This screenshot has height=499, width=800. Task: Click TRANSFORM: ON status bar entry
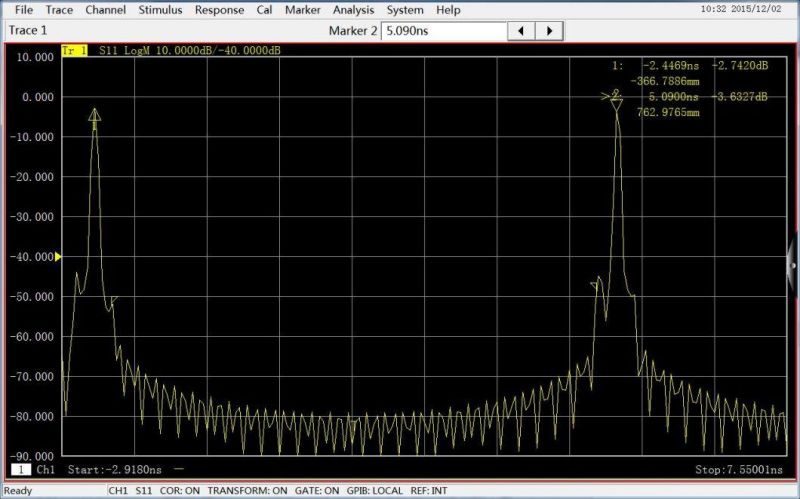[247, 491]
